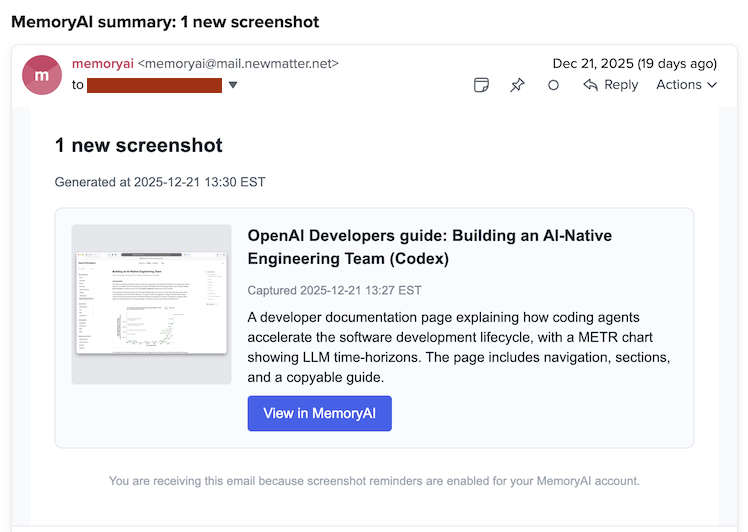The image size is (748, 532).
Task: Click the memoryai@mail.newmatter.net email address
Action: [238, 63]
